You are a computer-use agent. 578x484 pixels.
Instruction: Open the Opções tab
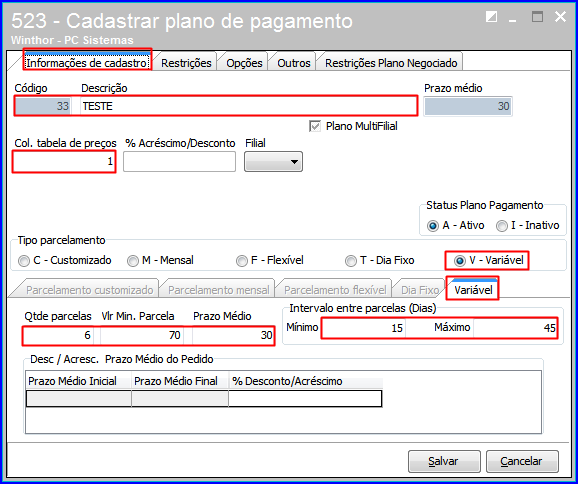point(244,63)
